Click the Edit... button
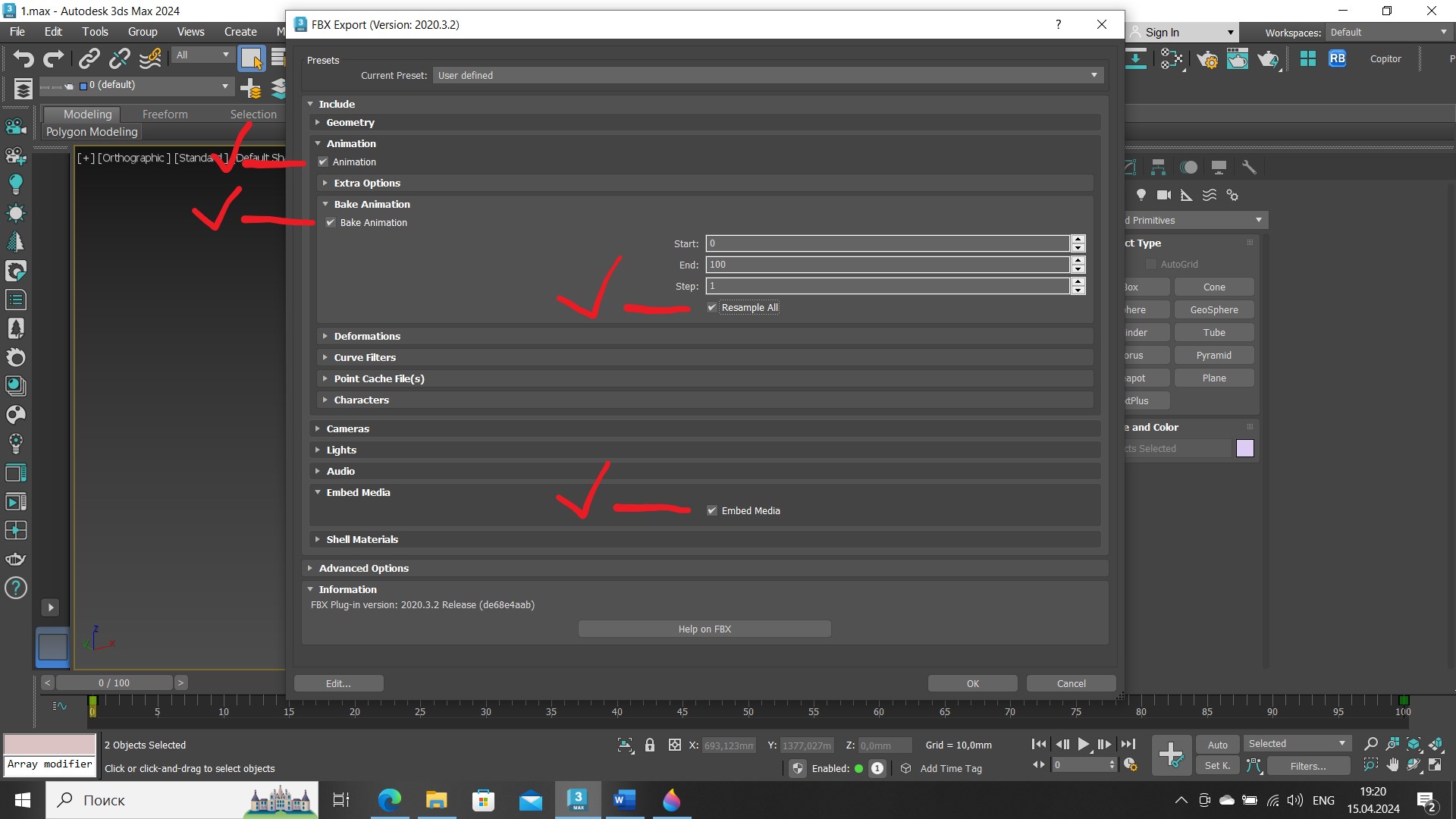This screenshot has height=819, width=1456. [338, 683]
